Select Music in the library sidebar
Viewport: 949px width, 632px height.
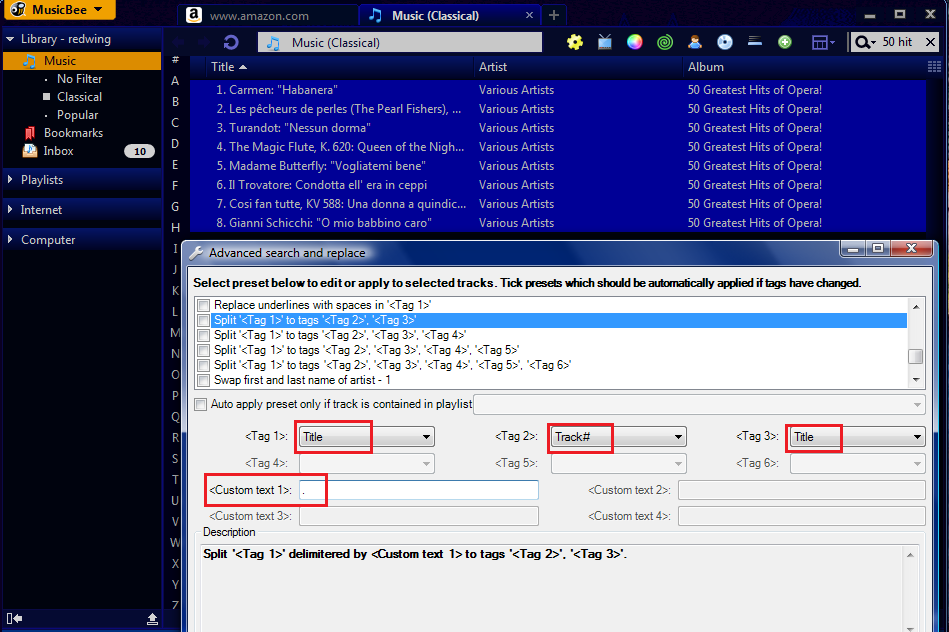[82, 61]
